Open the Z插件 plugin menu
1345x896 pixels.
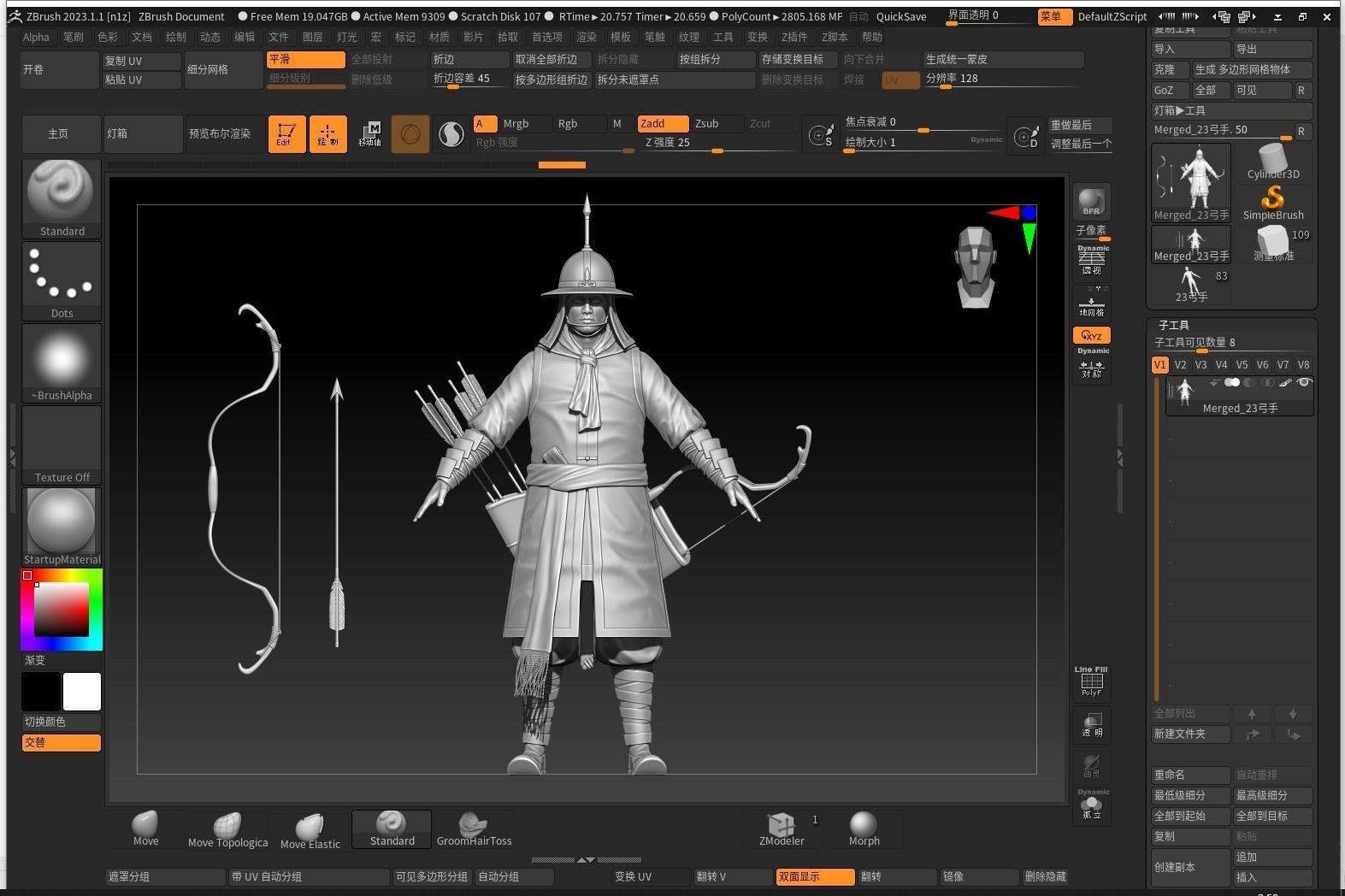(794, 37)
